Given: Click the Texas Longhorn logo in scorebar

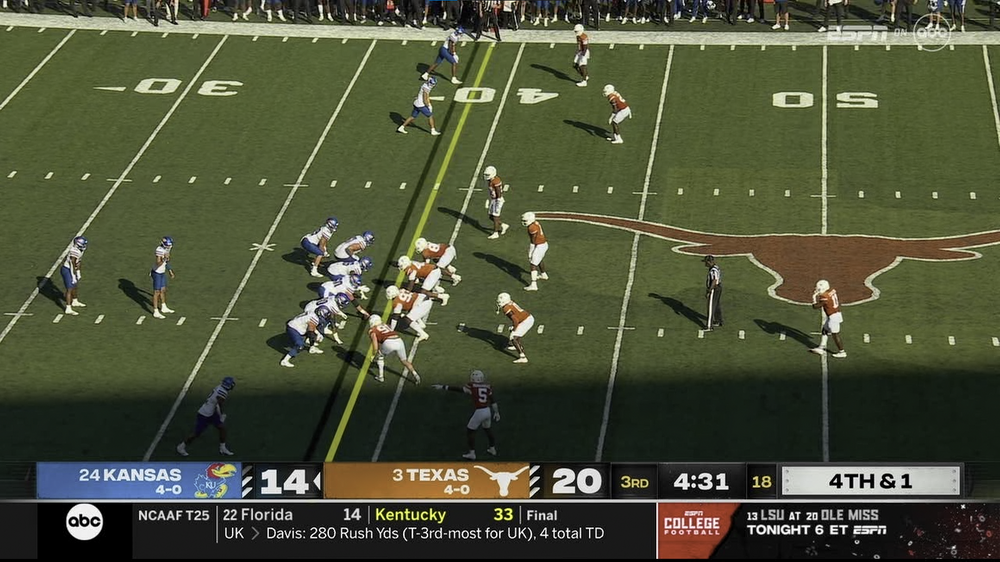Looking at the screenshot, I should coord(502,480).
